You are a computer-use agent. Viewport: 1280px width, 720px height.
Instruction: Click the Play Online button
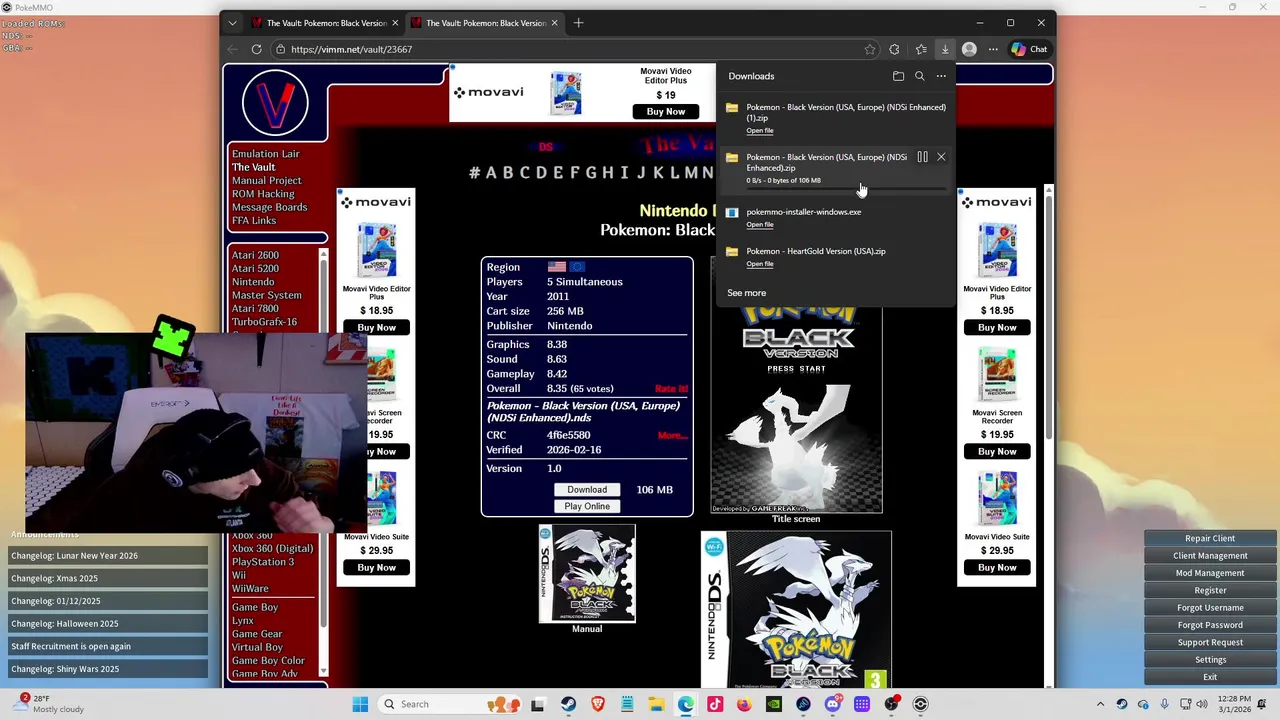tap(587, 506)
